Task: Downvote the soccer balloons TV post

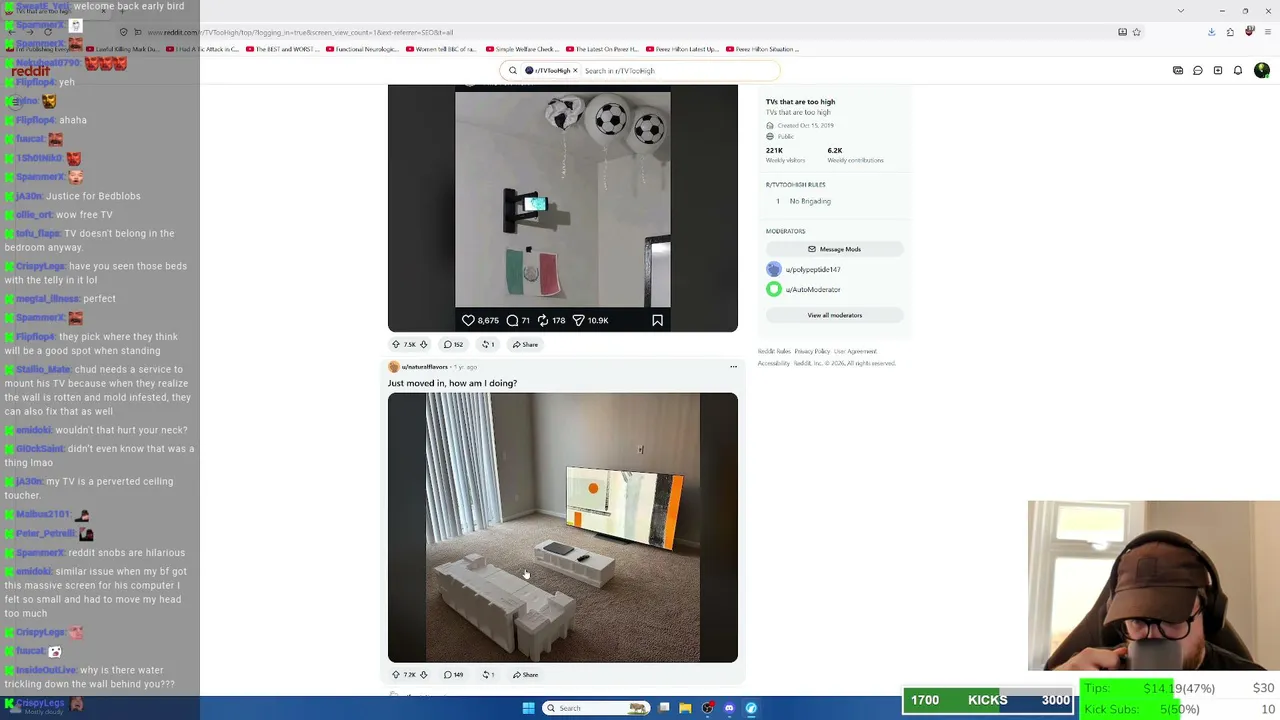Action: (423, 344)
